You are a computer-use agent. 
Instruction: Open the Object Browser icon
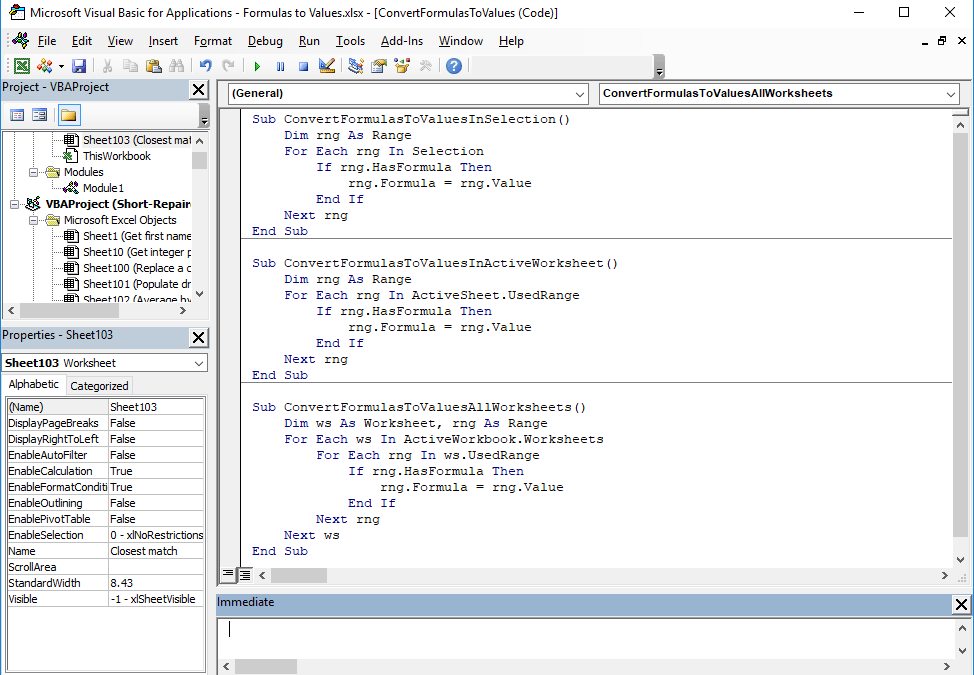point(402,65)
